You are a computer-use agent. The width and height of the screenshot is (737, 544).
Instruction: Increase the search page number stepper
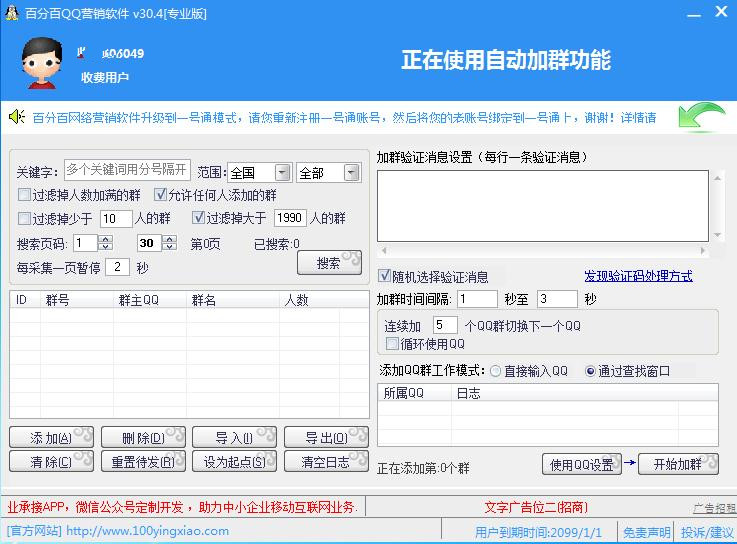coord(105,239)
